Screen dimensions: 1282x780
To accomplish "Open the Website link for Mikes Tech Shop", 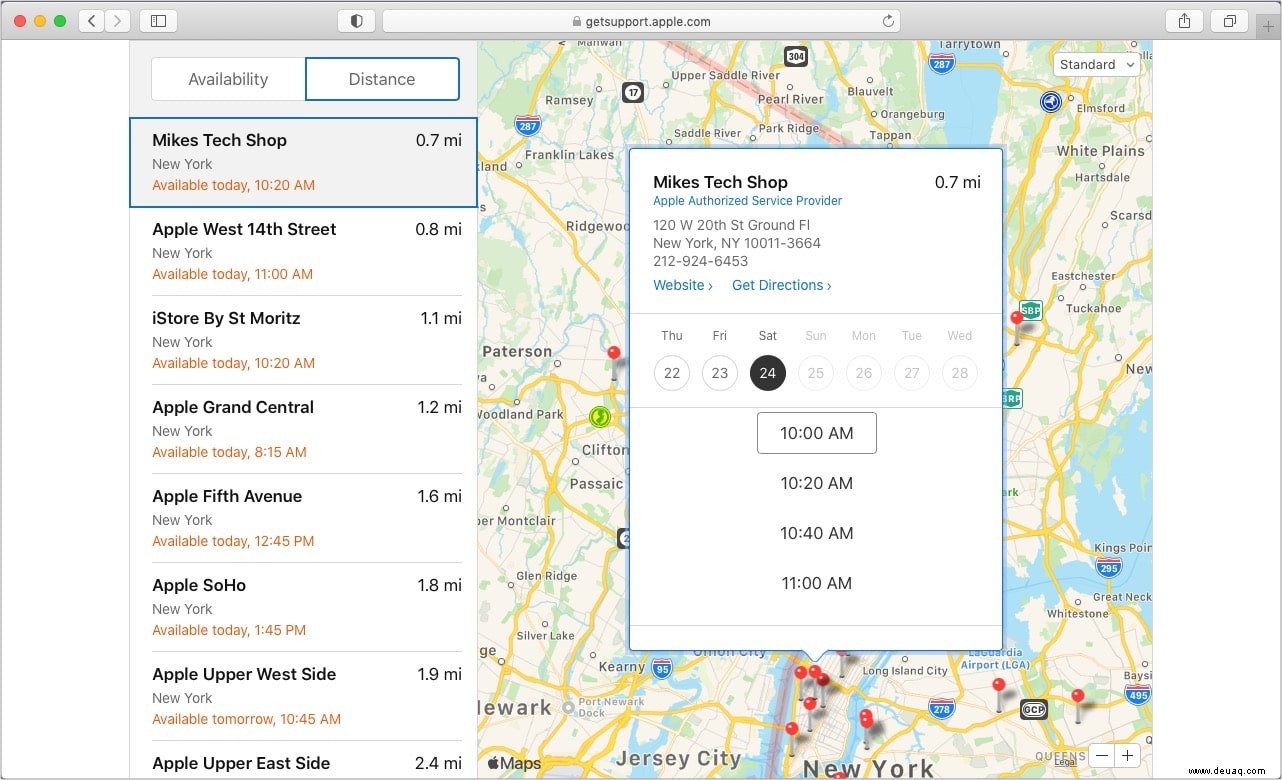I will 683,285.
